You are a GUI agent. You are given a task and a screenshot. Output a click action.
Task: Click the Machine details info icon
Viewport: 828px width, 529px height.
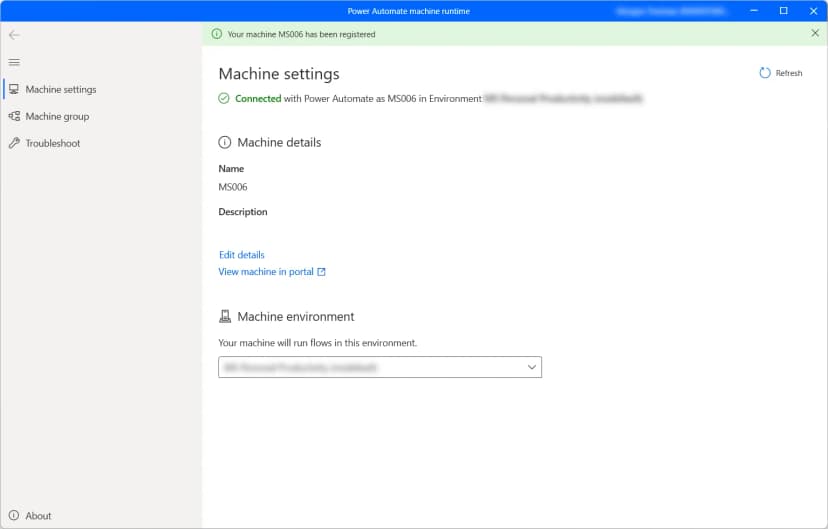pos(225,143)
